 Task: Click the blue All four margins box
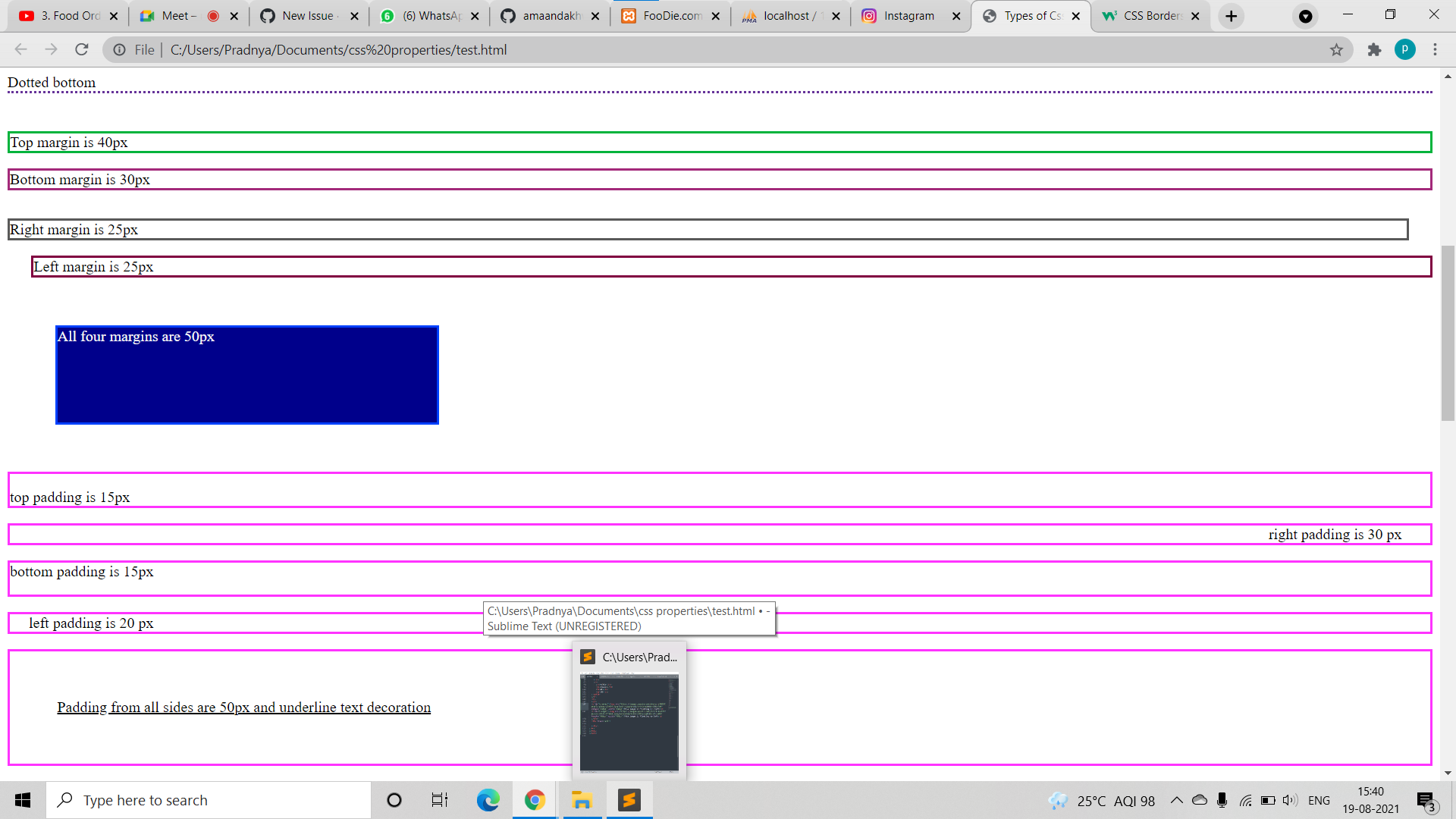point(247,375)
